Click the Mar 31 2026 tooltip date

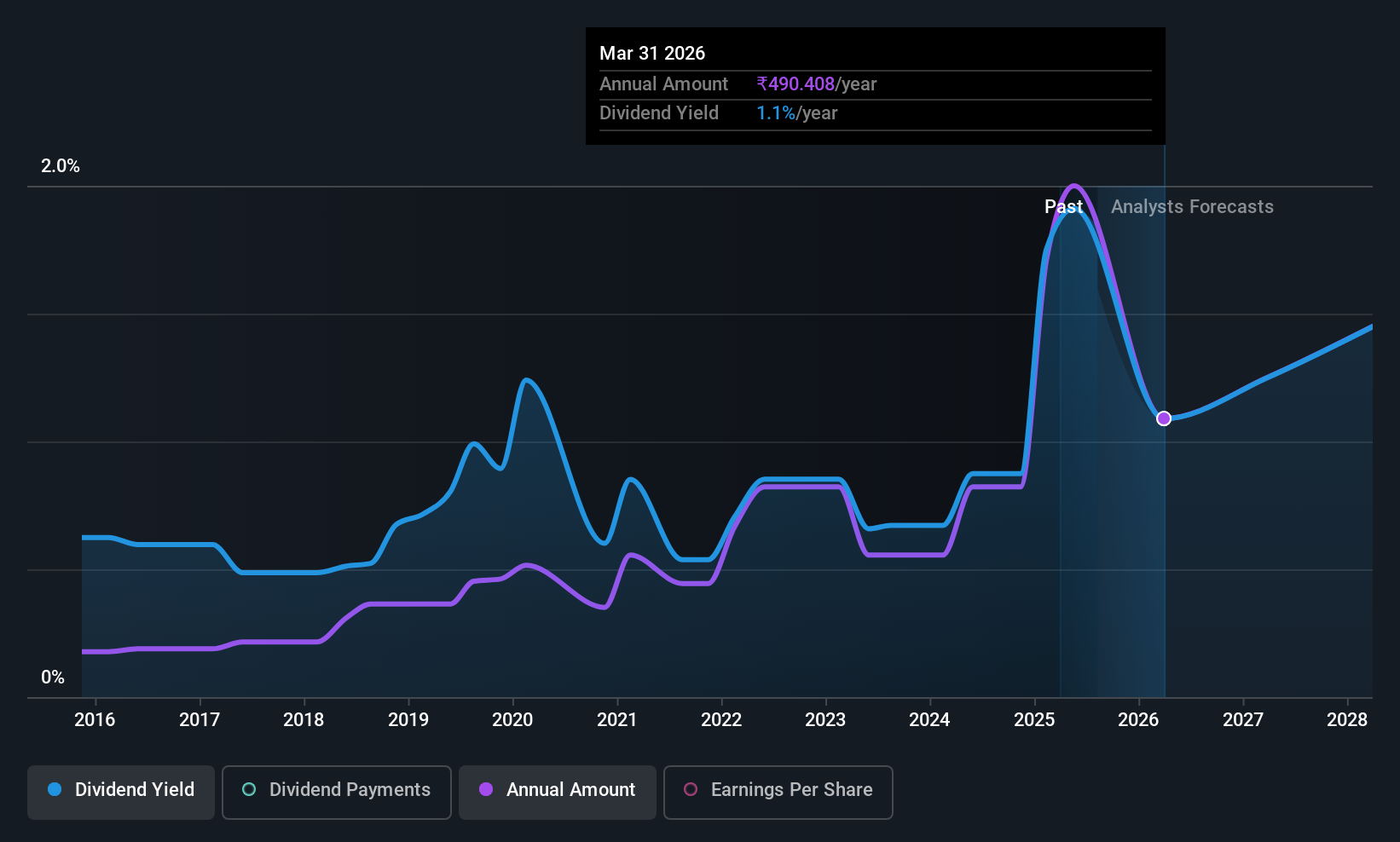click(652, 53)
